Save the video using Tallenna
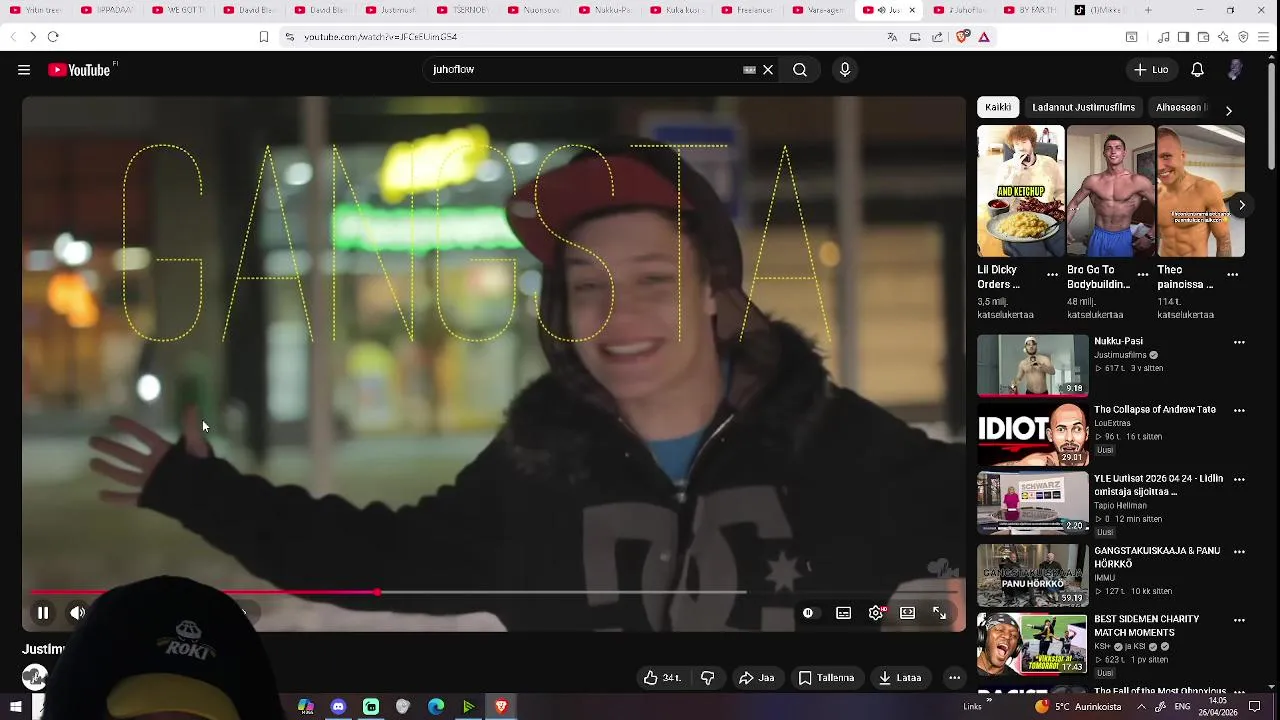Image resolution: width=1280 pixels, height=720 pixels. (x=827, y=678)
